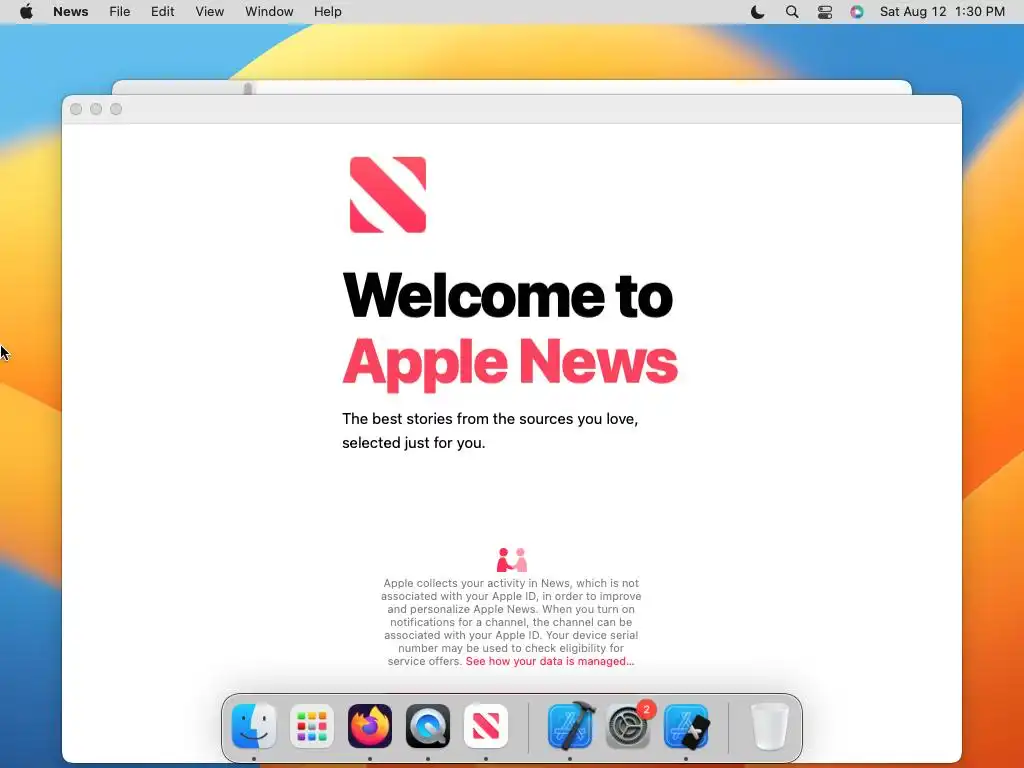
Task: Open the View menu
Action: click(x=210, y=12)
